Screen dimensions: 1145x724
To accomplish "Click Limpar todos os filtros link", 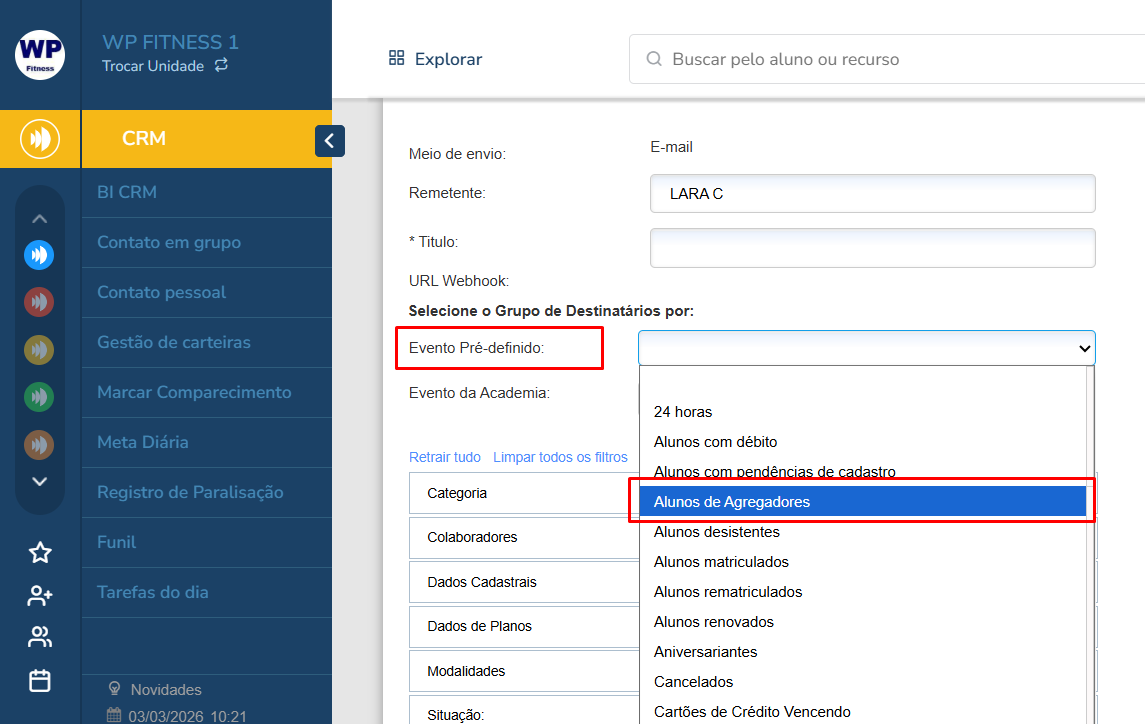I will click(560, 457).
